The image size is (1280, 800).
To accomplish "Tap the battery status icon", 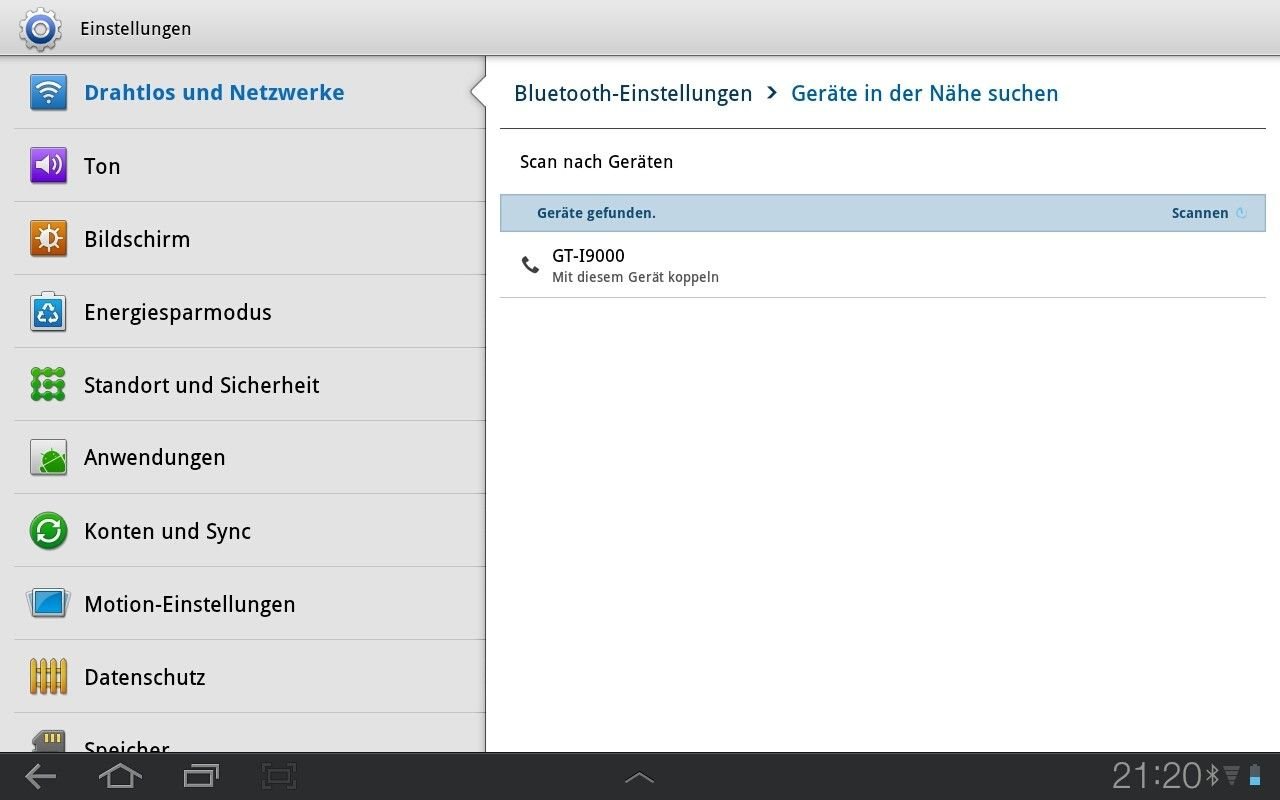I will click(x=1255, y=775).
